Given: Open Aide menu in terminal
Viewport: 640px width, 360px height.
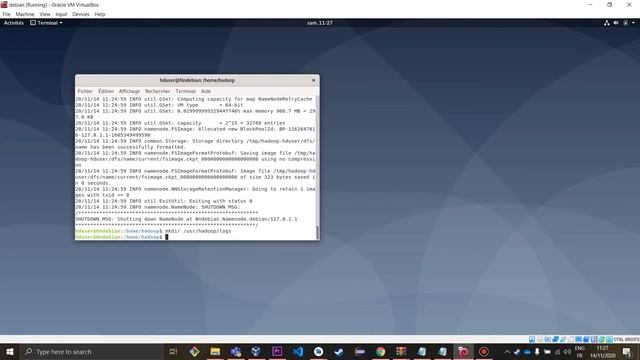Looking at the screenshot, I should click(206, 91).
